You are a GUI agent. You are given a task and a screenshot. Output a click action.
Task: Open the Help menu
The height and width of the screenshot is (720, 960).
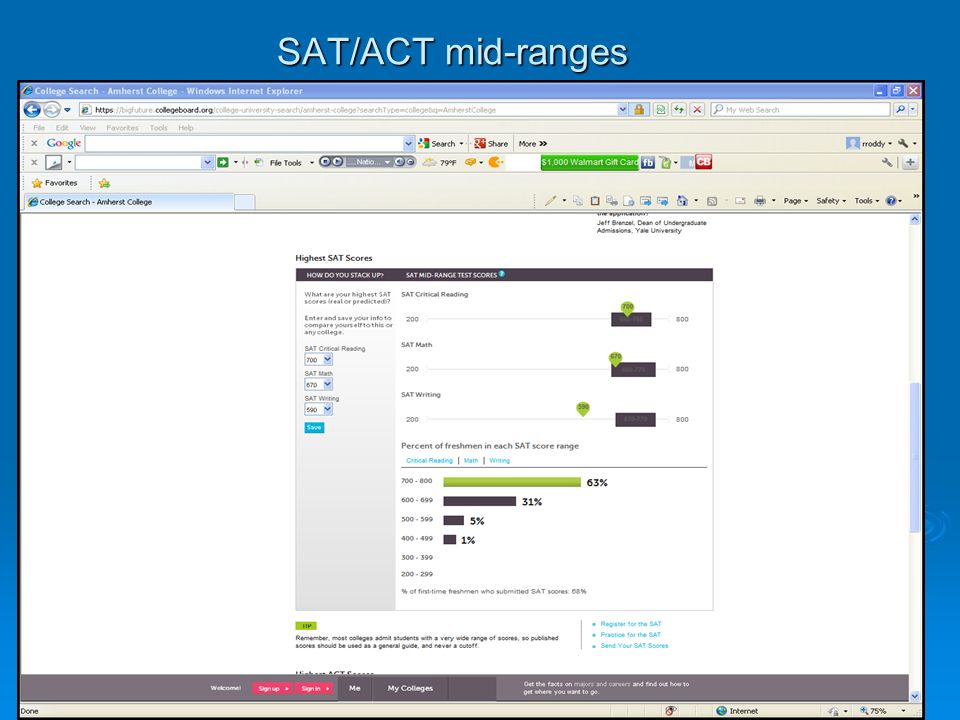point(186,128)
